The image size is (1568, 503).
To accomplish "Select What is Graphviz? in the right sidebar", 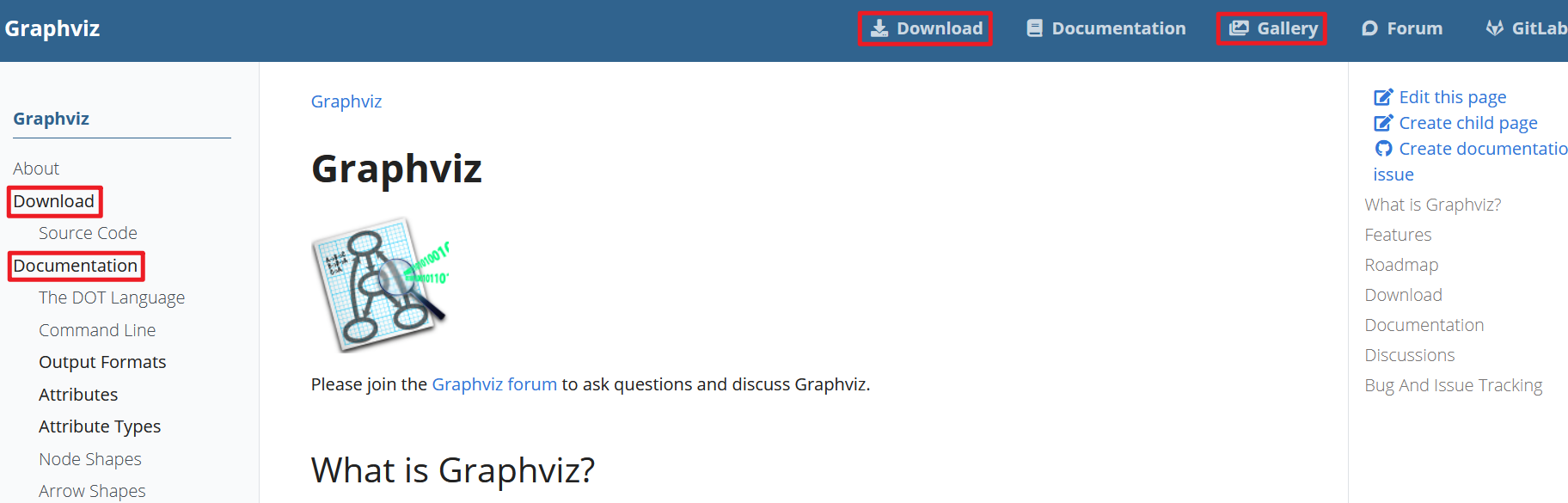I will [x=1432, y=204].
